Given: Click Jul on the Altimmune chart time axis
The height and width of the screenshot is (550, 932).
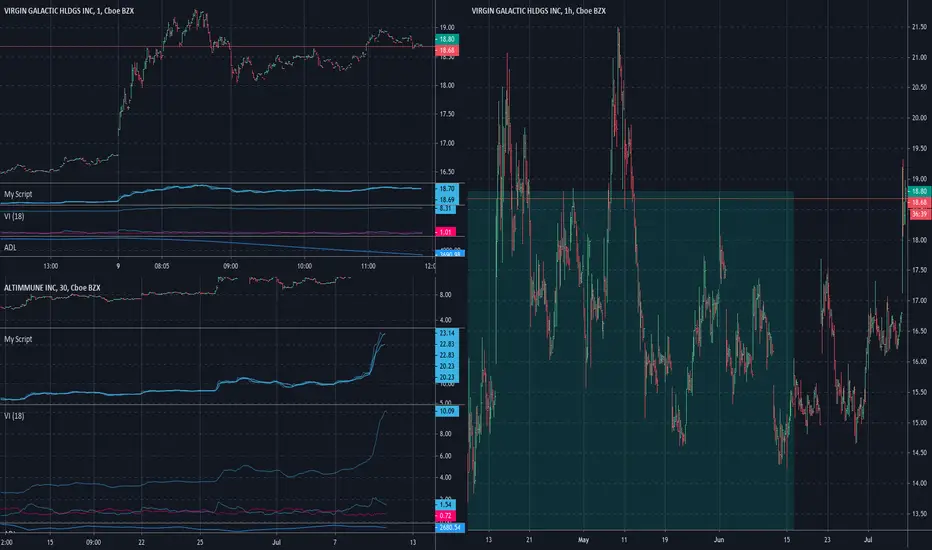Looking at the screenshot, I should (276, 542).
